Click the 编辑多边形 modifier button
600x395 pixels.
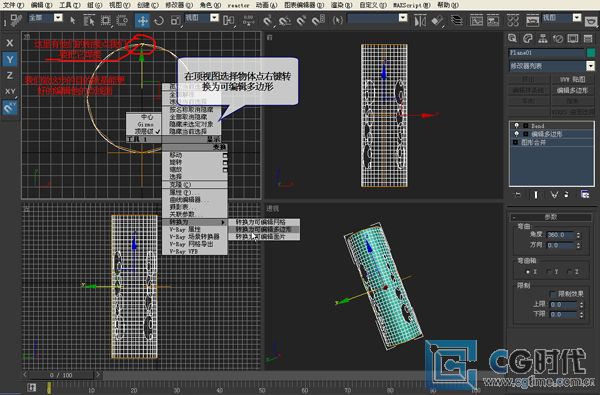572,90
